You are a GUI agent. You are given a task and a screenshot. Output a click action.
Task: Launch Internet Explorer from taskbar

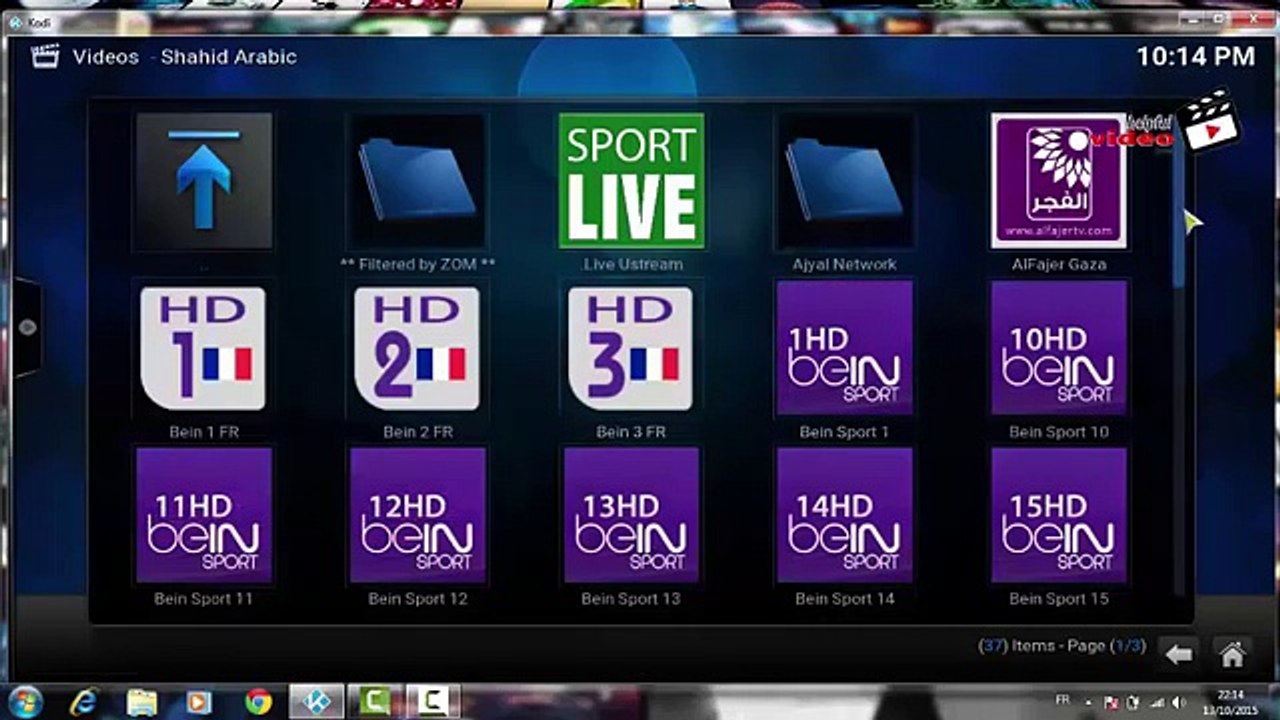84,702
